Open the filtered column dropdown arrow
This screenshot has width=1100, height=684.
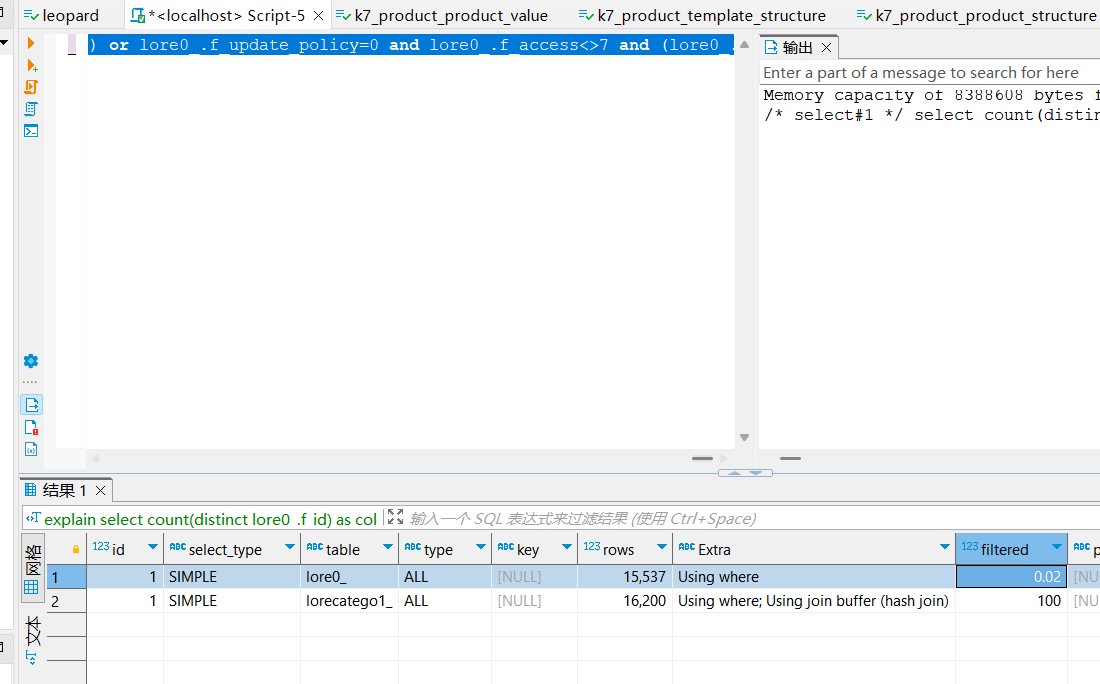(x=1056, y=548)
